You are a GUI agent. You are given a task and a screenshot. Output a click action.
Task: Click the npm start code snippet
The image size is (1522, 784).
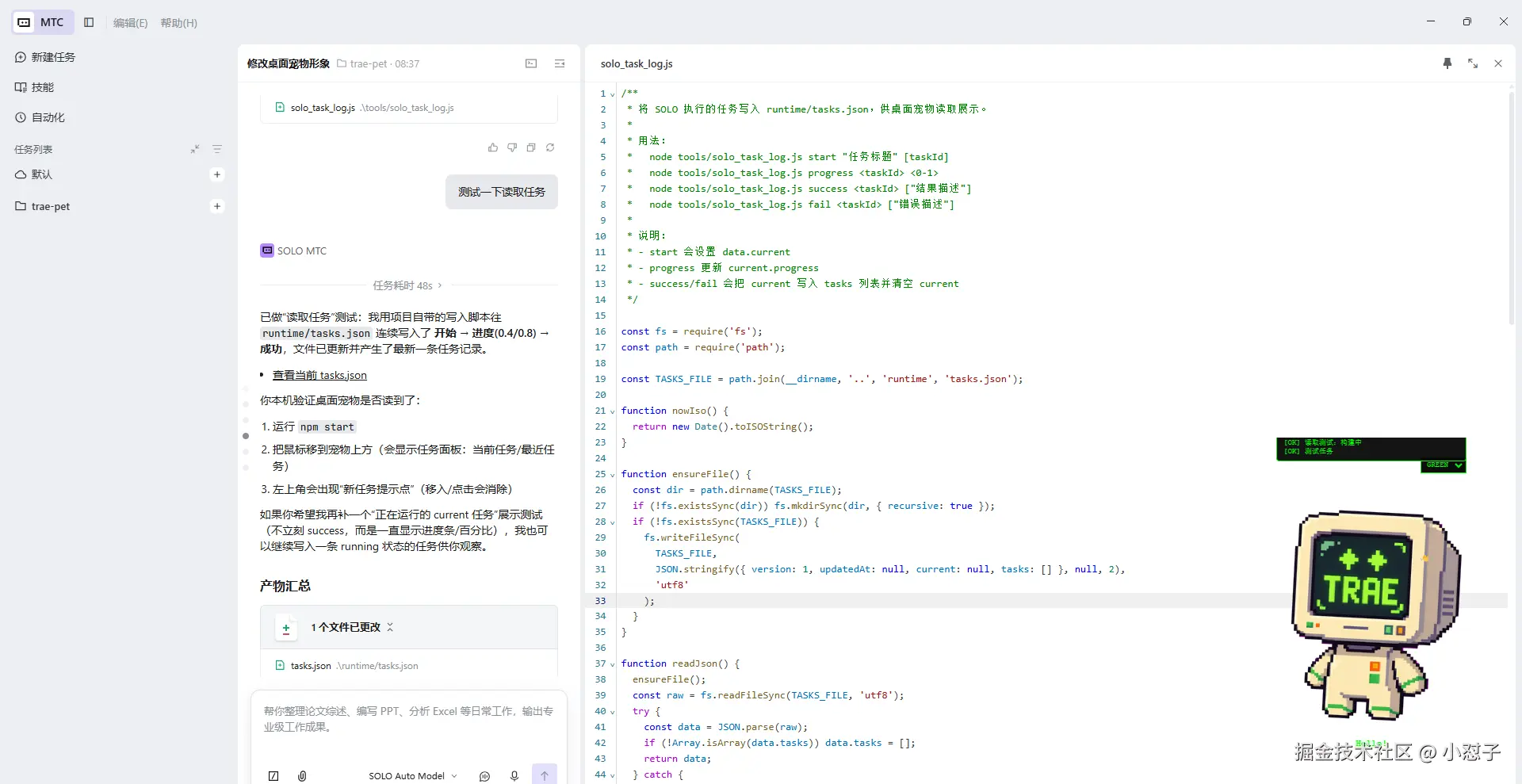pyautogui.click(x=327, y=426)
